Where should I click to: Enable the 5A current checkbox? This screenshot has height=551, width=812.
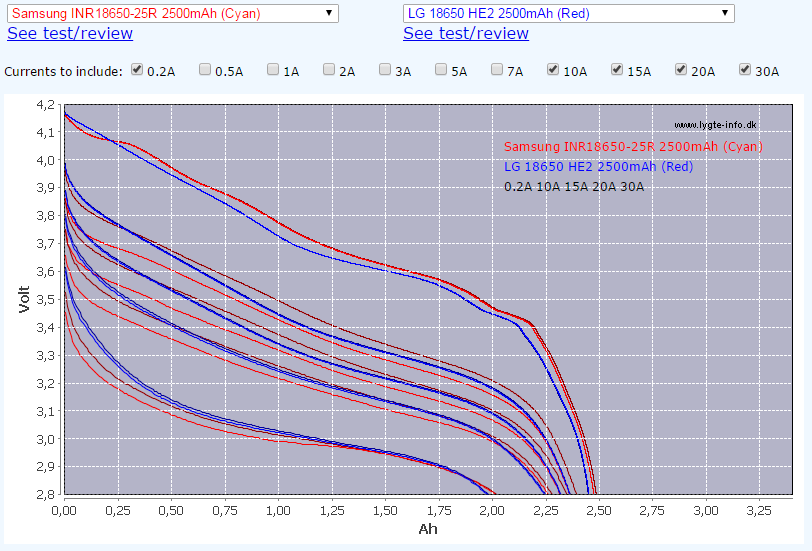(x=441, y=69)
